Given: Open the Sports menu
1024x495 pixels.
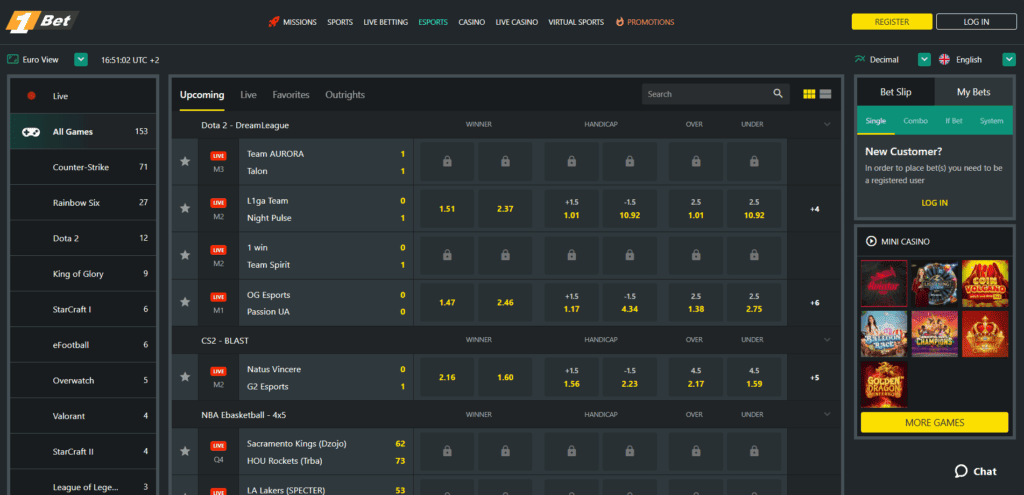Looking at the screenshot, I should click(x=340, y=22).
